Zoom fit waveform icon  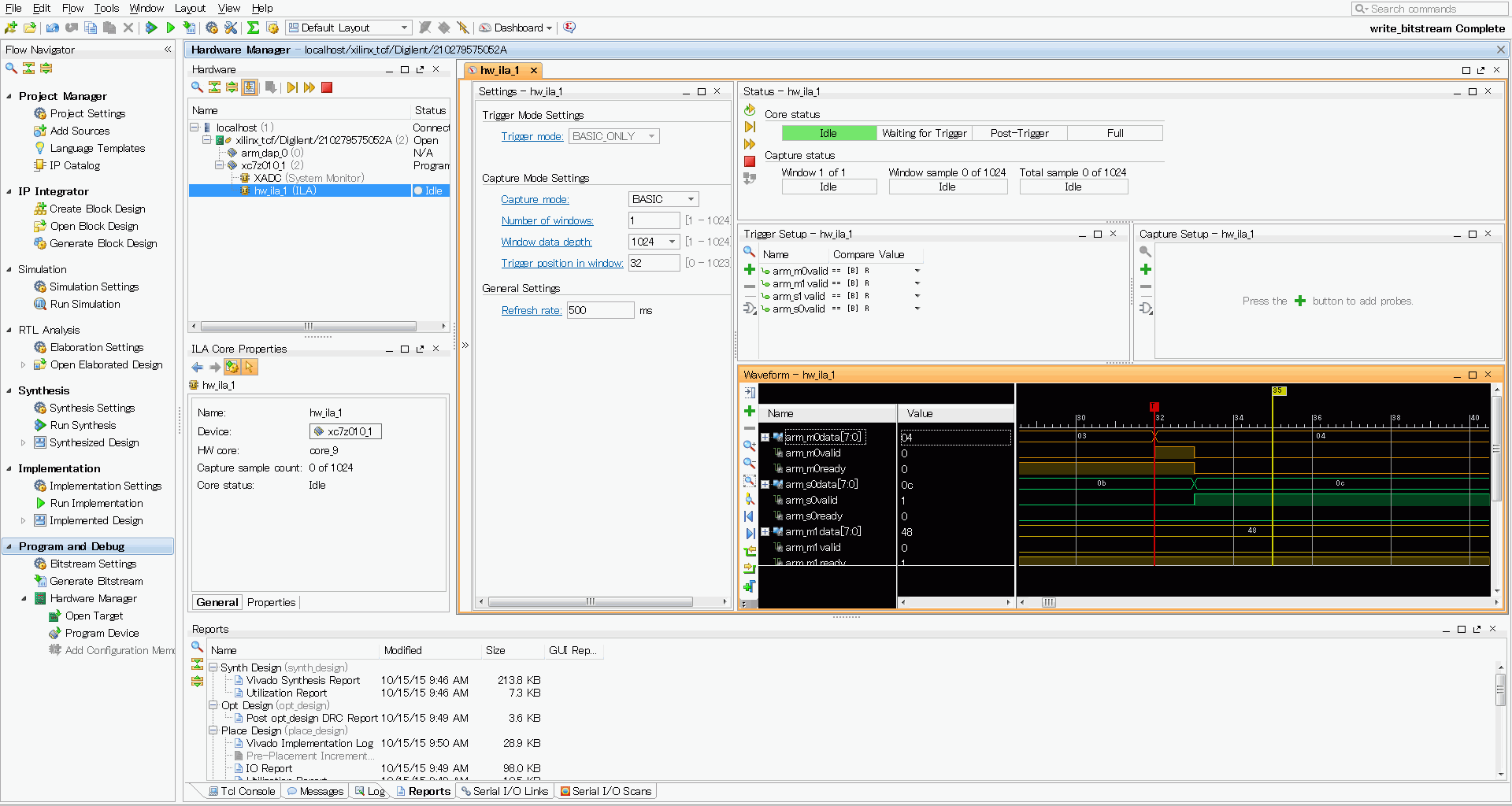750,481
